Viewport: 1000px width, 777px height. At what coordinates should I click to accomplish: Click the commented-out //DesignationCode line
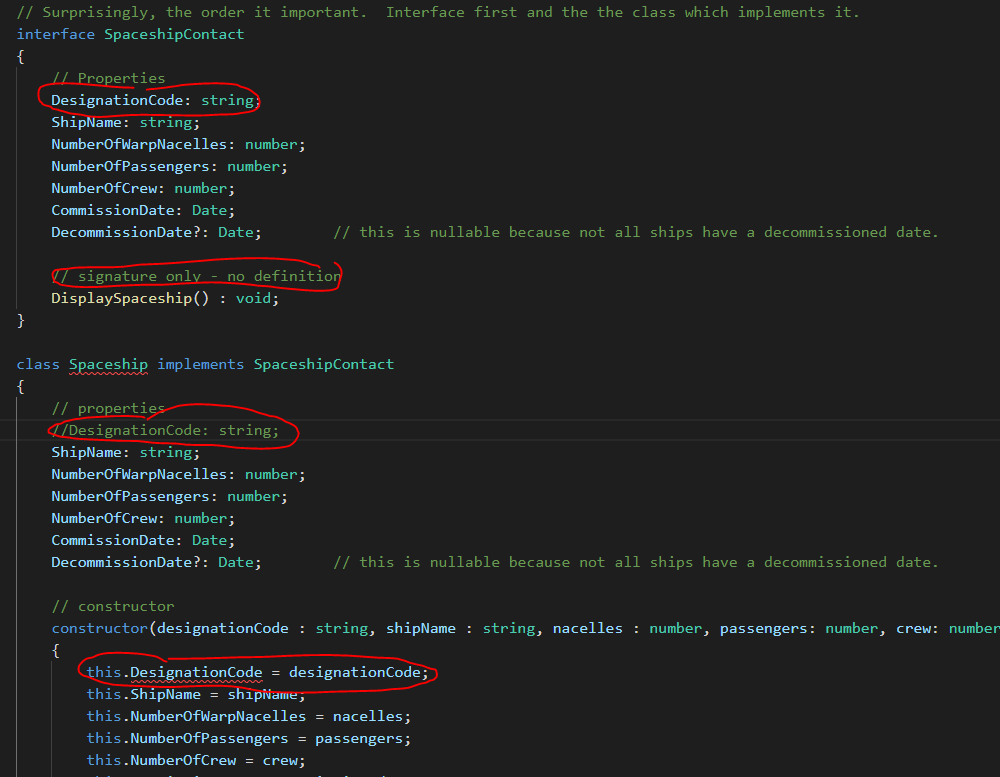pyautogui.click(x=166, y=430)
